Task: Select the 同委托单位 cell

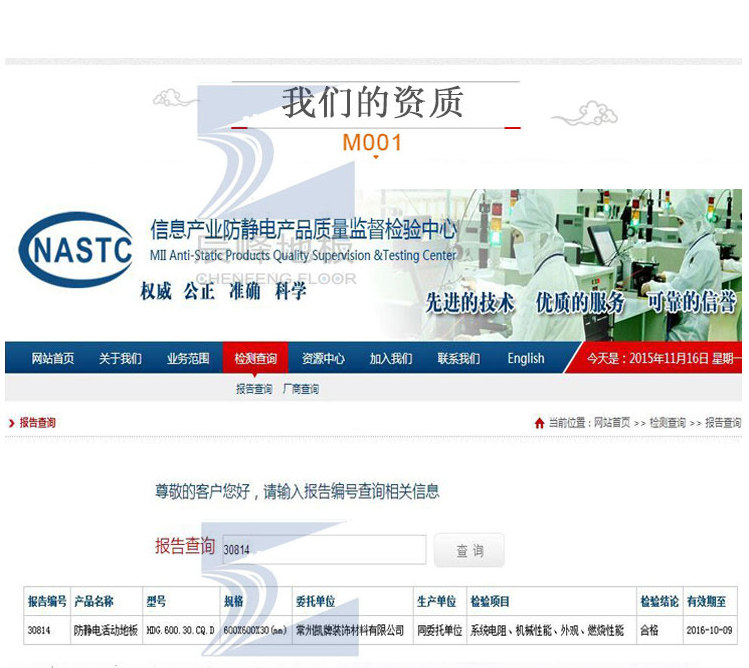Action: coord(440,630)
